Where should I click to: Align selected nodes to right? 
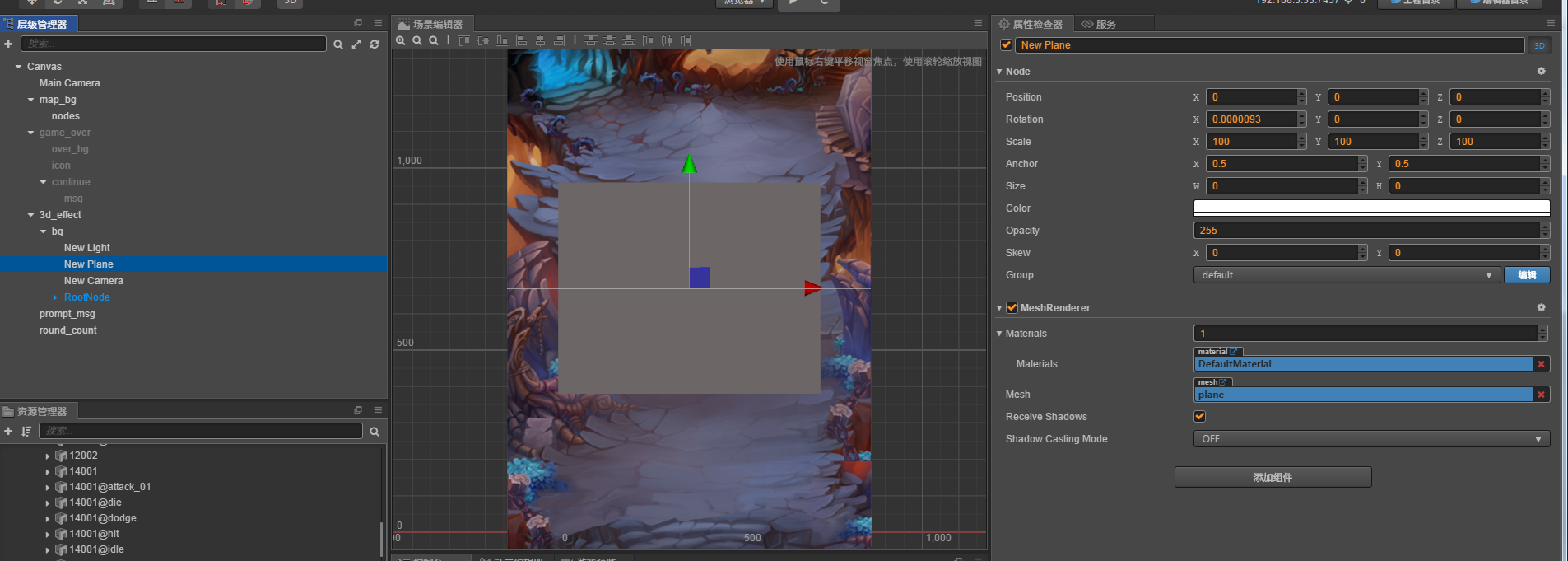(x=559, y=40)
